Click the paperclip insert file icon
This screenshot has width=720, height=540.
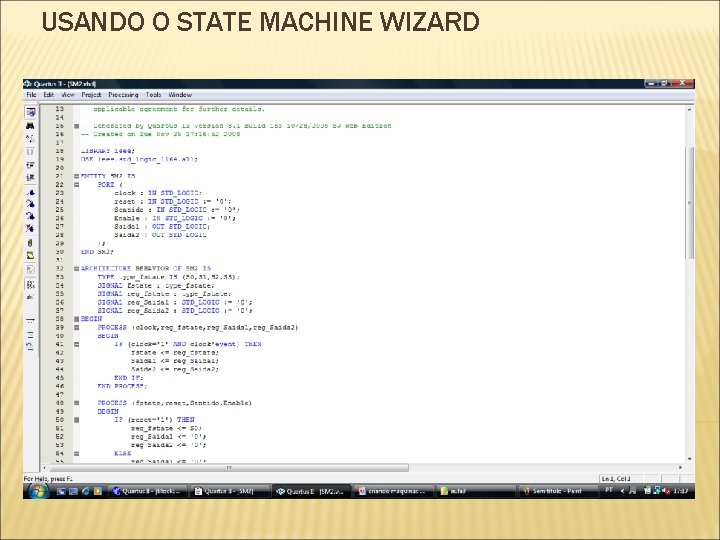click(x=30, y=242)
